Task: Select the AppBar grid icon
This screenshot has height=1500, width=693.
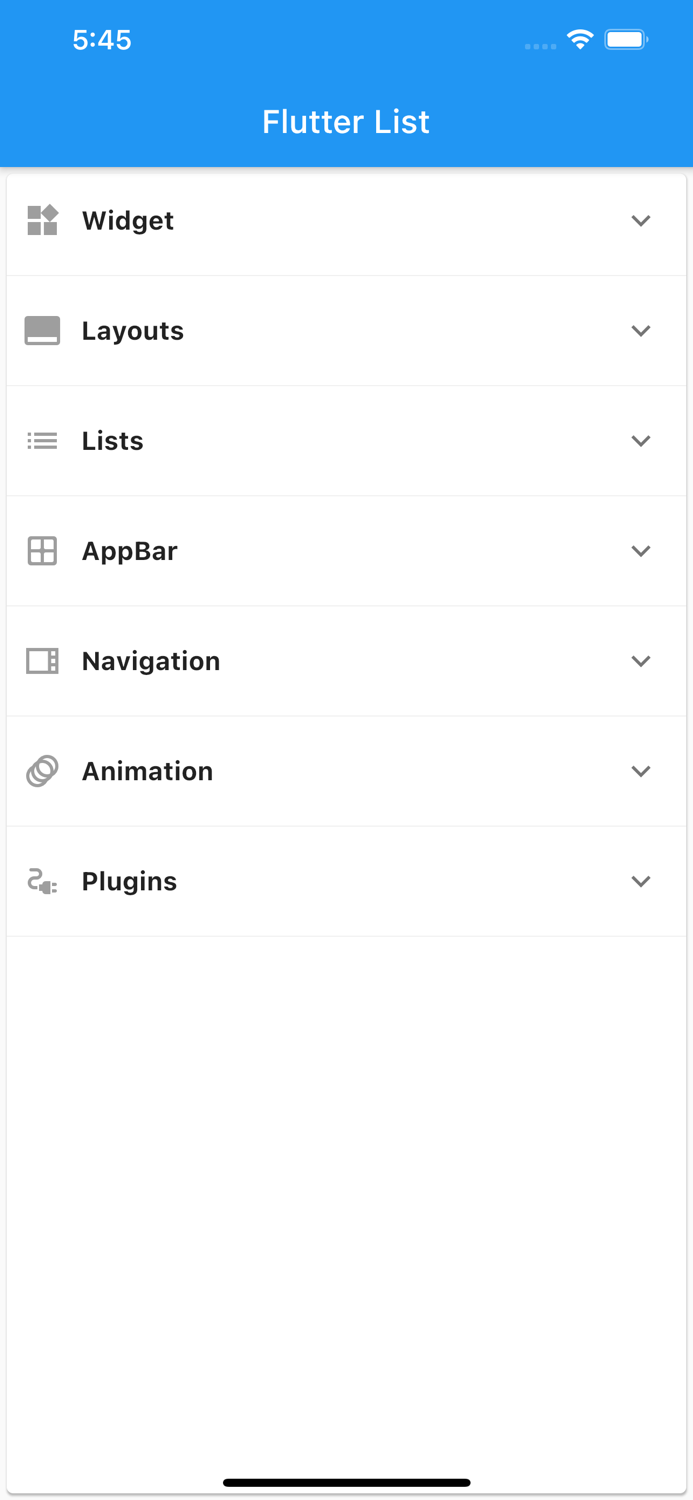Action: coord(42,551)
